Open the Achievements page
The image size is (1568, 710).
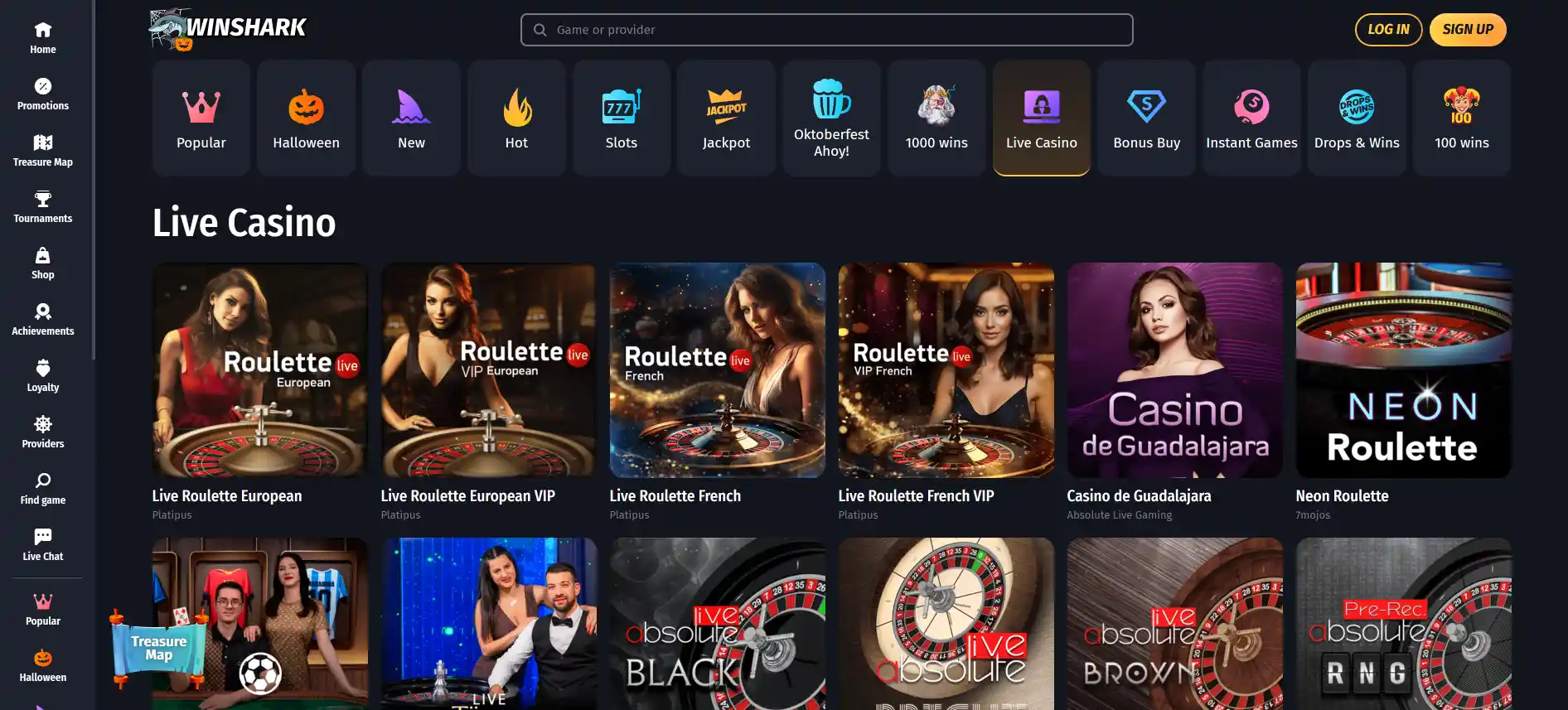pos(43,320)
